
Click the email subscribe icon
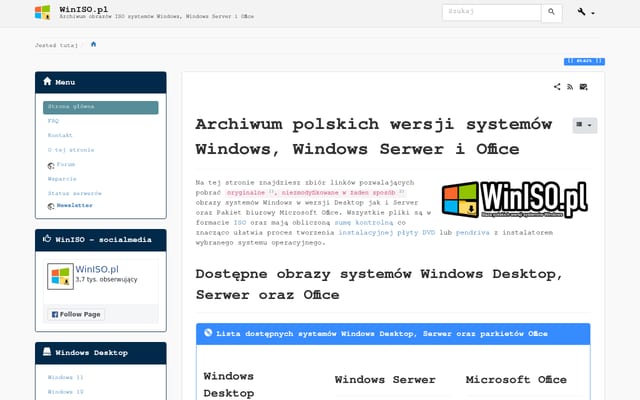click(583, 87)
